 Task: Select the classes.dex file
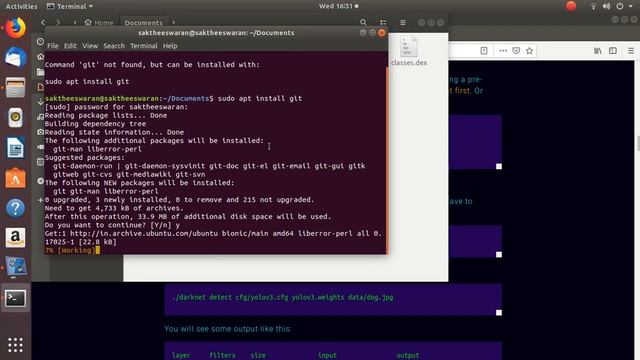pyautogui.click(x=409, y=51)
